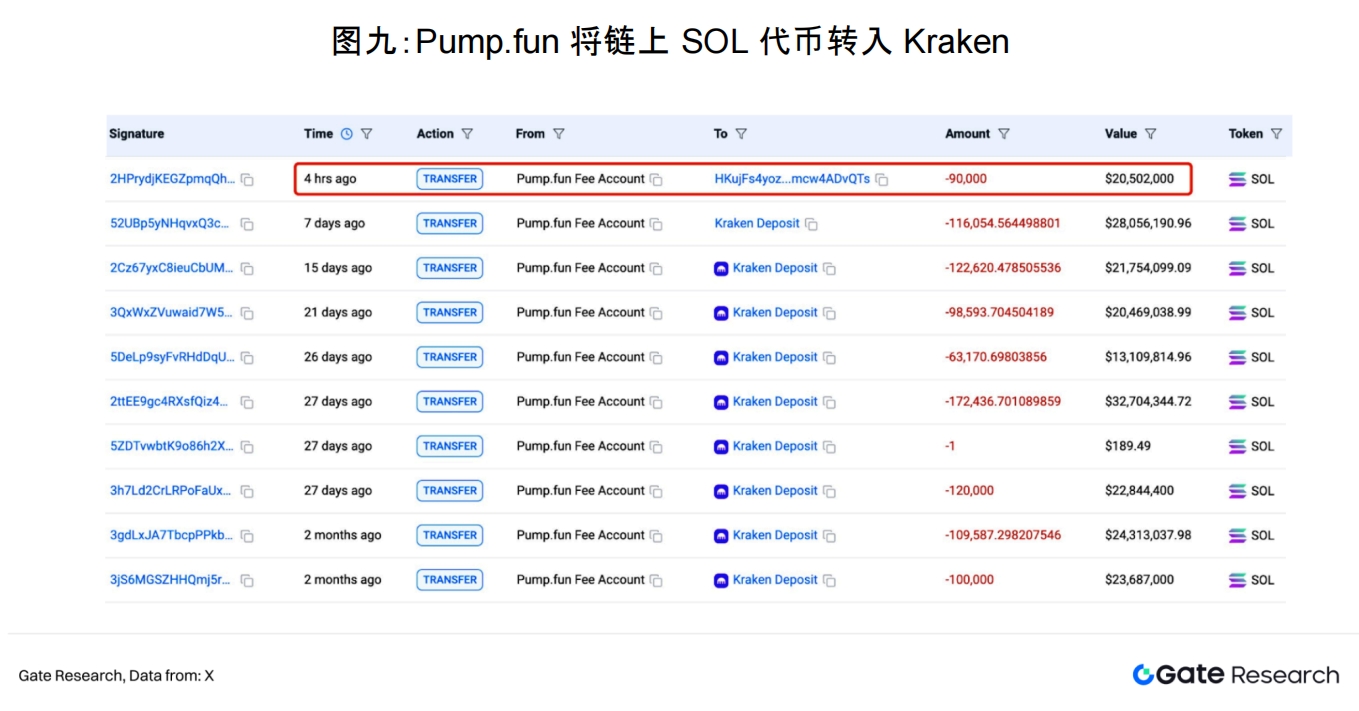Open Kraken Deposit link in 7 days ago row

757,223
